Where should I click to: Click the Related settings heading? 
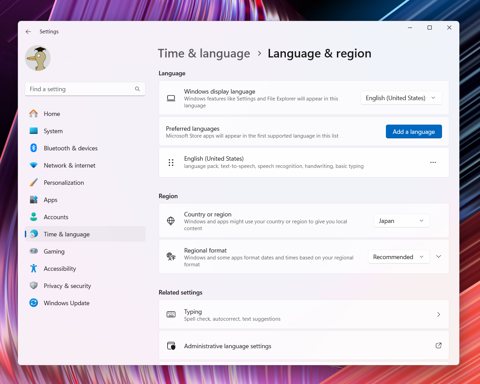(x=180, y=292)
